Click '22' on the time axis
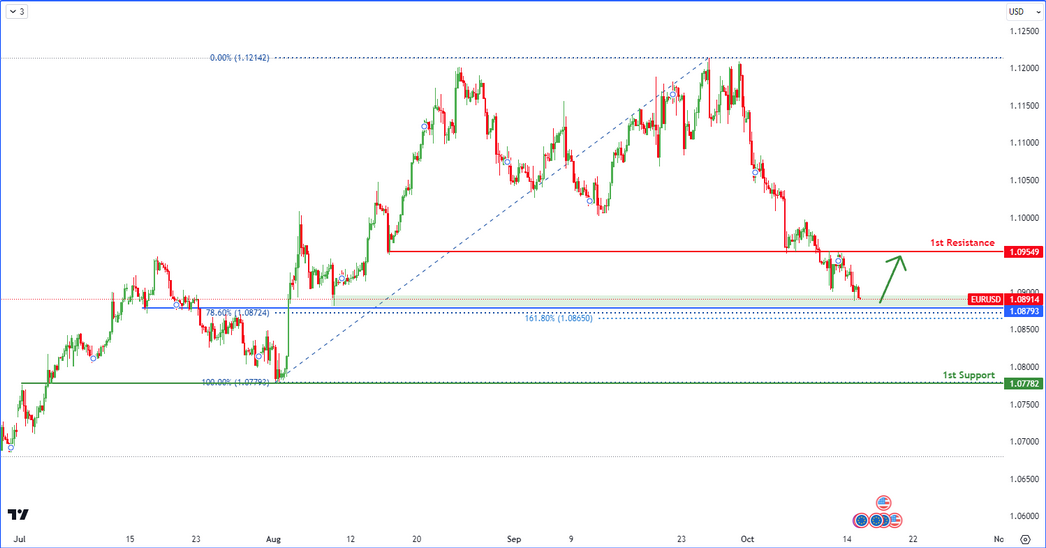The height and width of the screenshot is (548, 1046). (913, 539)
